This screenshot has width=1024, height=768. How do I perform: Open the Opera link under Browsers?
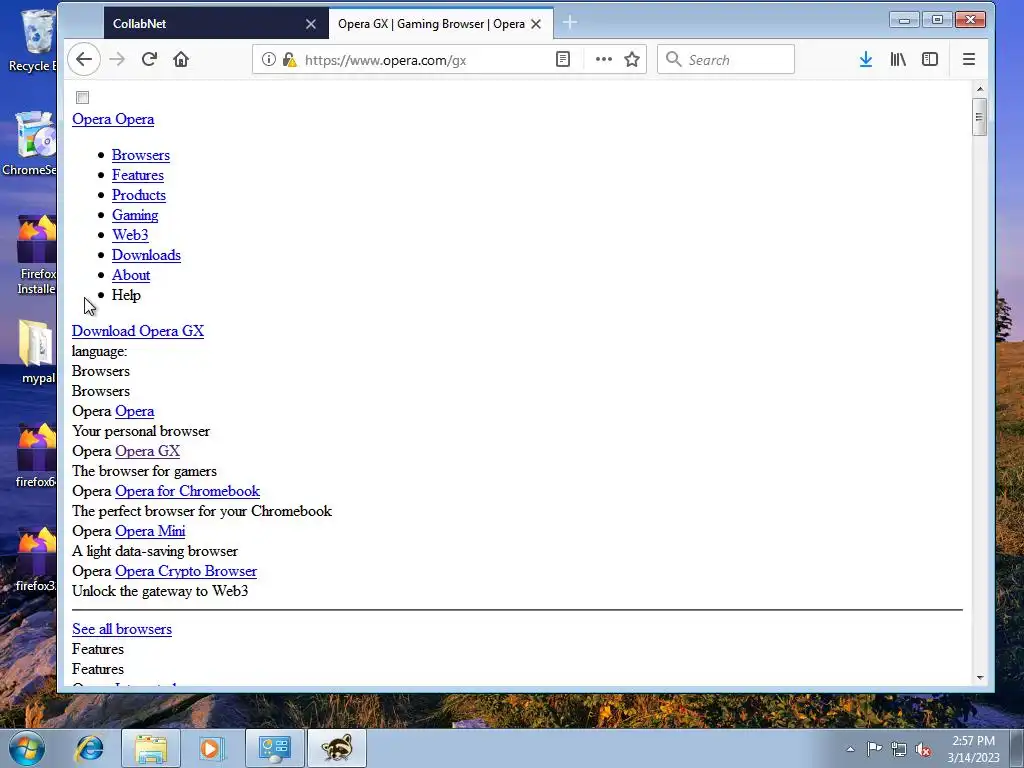[135, 411]
